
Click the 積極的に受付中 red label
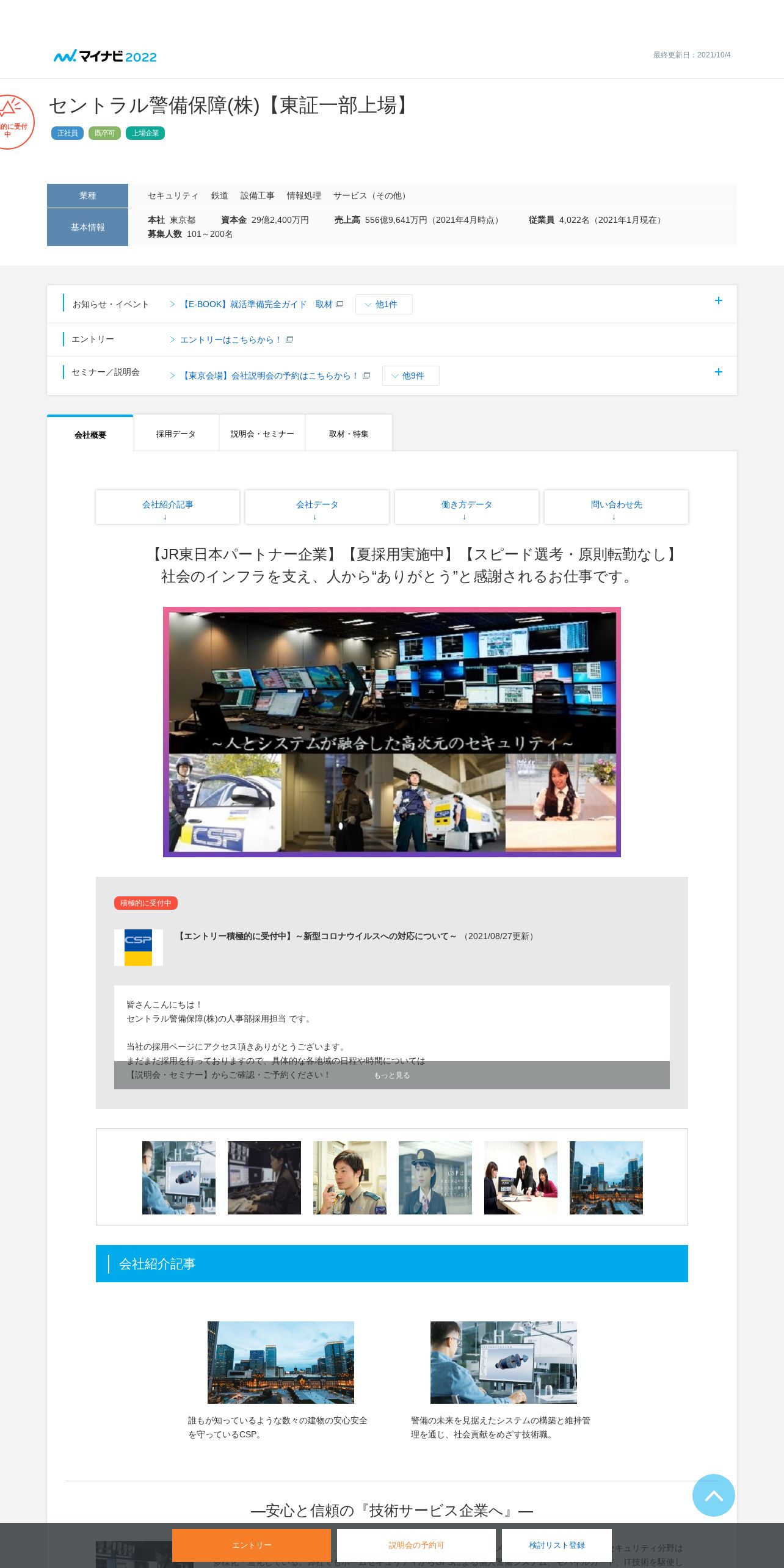click(x=146, y=903)
